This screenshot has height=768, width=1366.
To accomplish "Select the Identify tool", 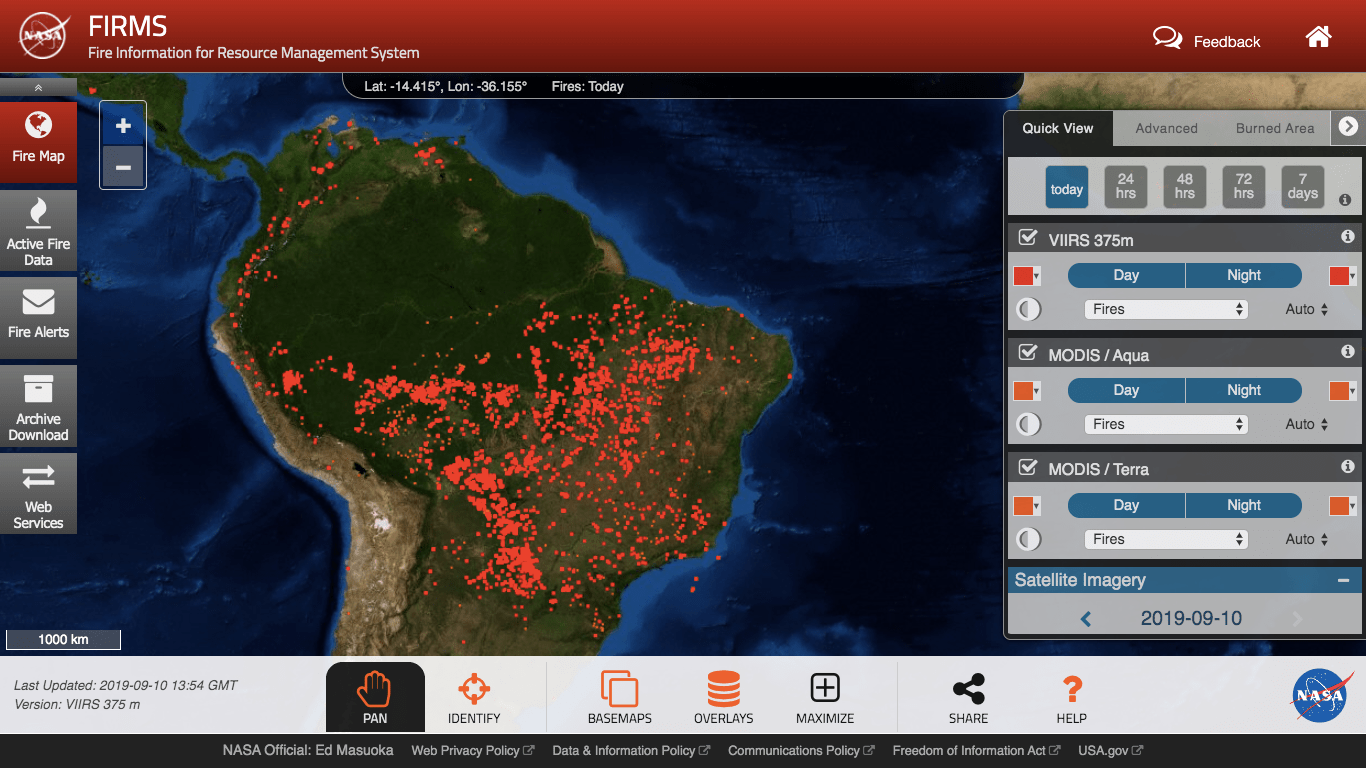I will (474, 696).
